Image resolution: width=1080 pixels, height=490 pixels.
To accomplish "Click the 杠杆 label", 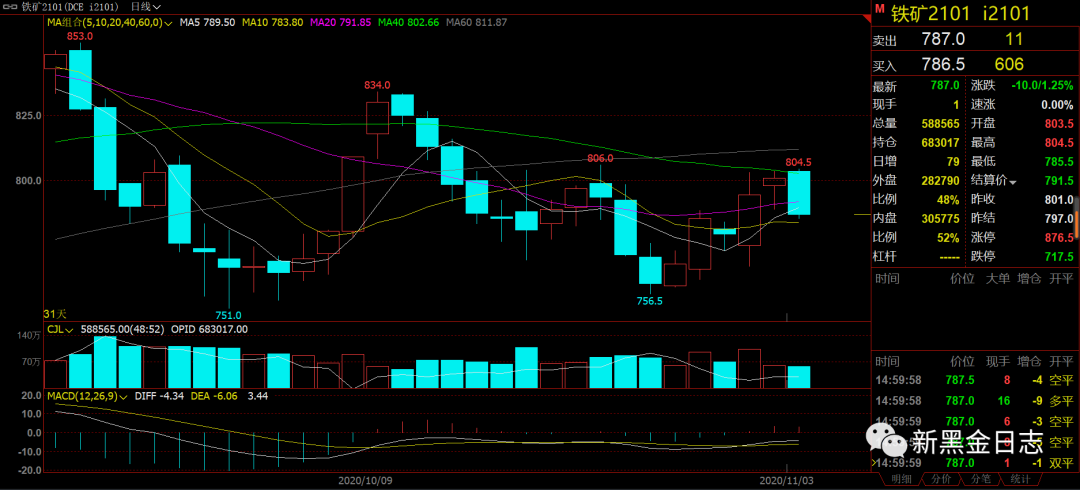I will click(x=885, y=257).
